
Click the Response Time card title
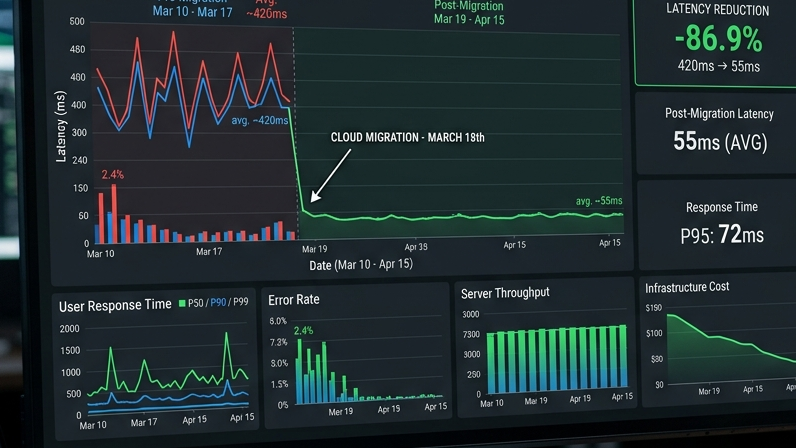pos(721,207)
